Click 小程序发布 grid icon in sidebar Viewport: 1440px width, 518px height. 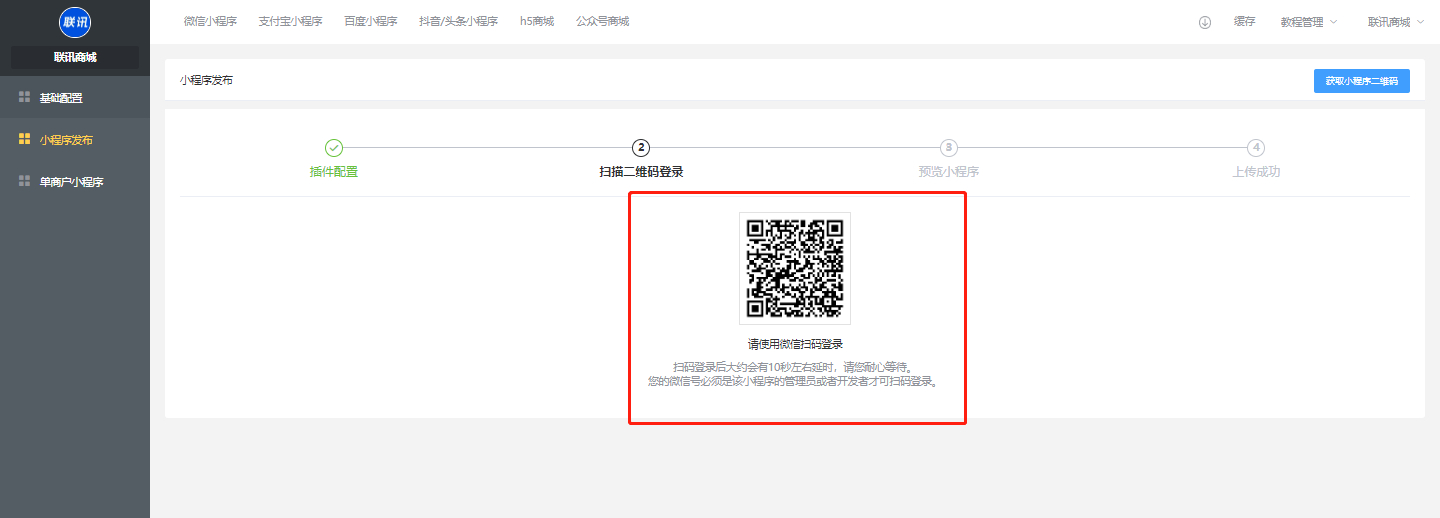(x=25, y=139)
